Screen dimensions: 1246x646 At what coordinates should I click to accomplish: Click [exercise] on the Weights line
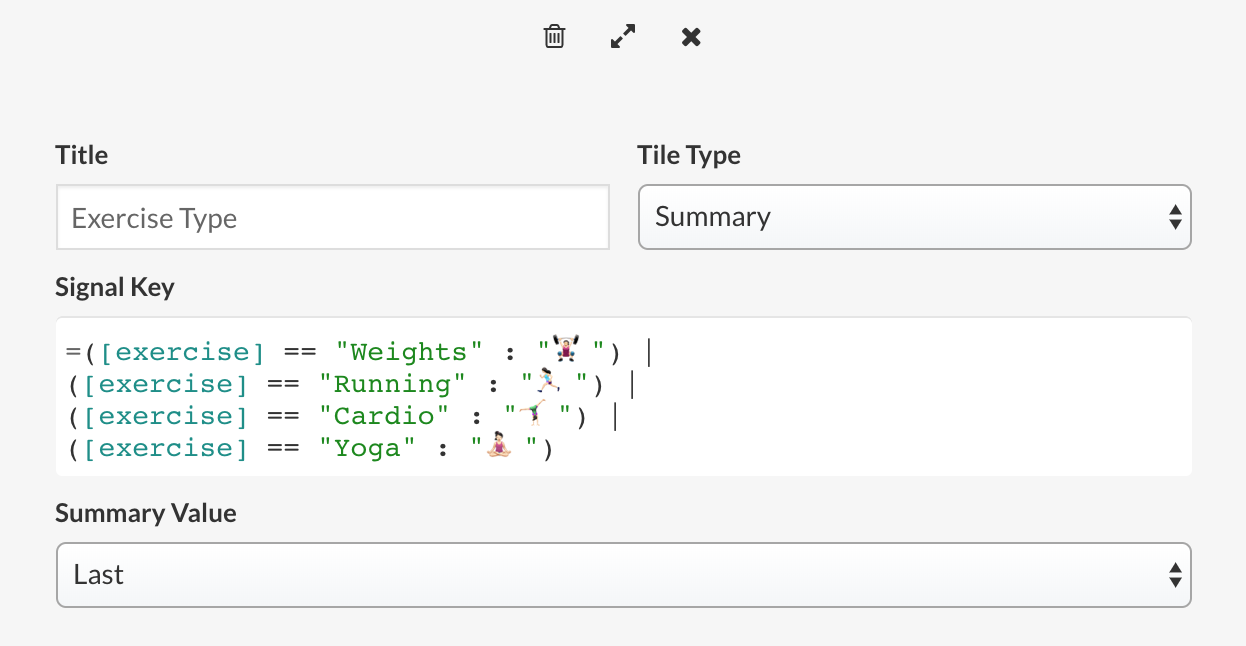(x=183, y=352)
